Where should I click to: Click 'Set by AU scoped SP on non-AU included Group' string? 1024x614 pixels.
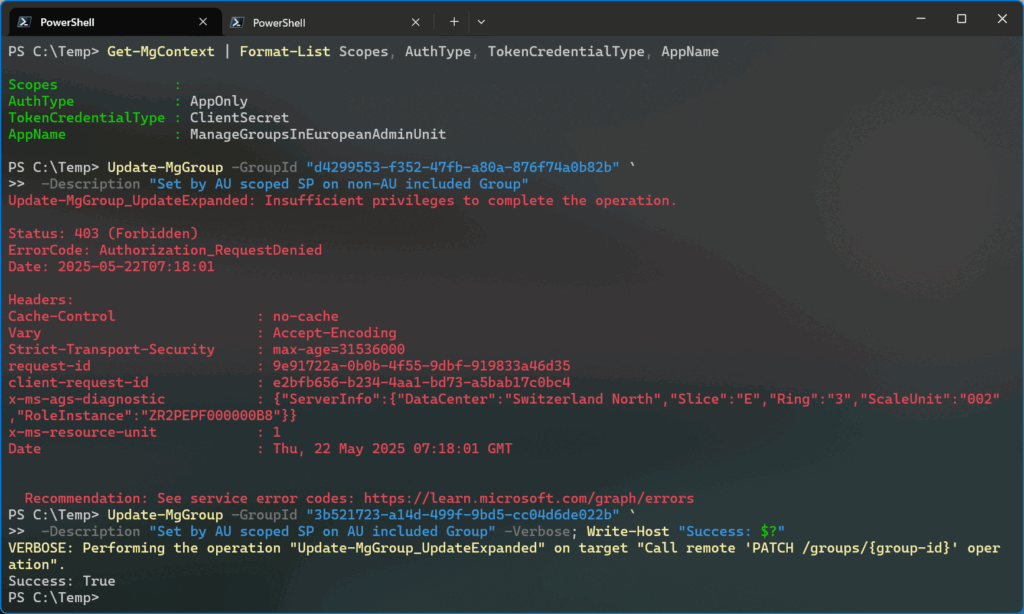point(338,184)
